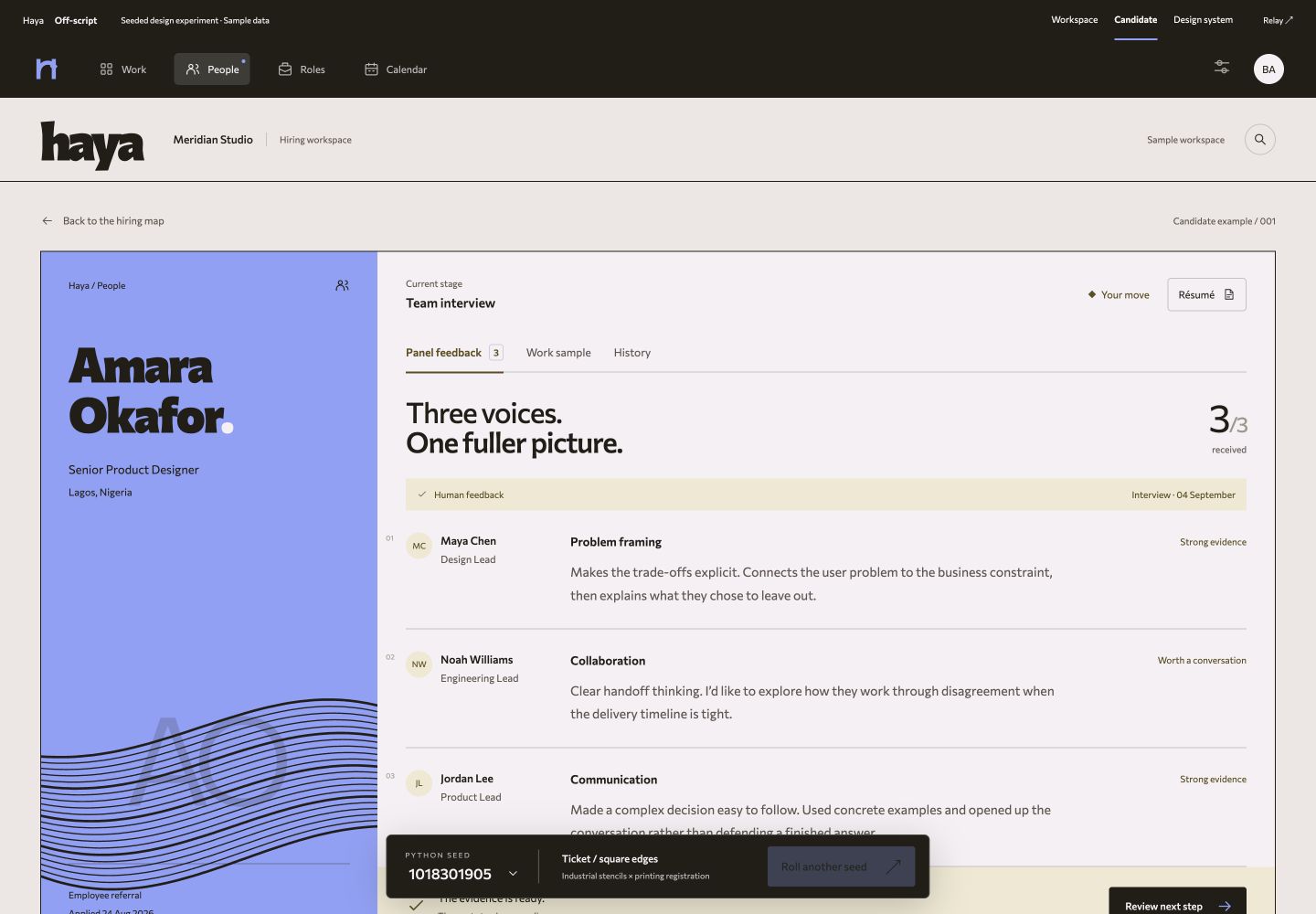Screen dimensions: 1316x914
Task: Click the search magnifier icon
Action: point(1260,140)
